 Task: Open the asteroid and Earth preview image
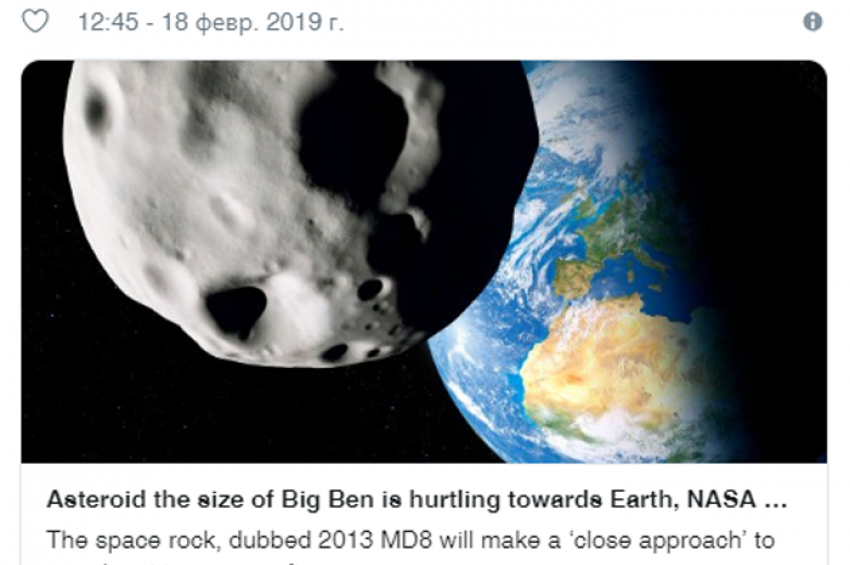click(424, 261)
